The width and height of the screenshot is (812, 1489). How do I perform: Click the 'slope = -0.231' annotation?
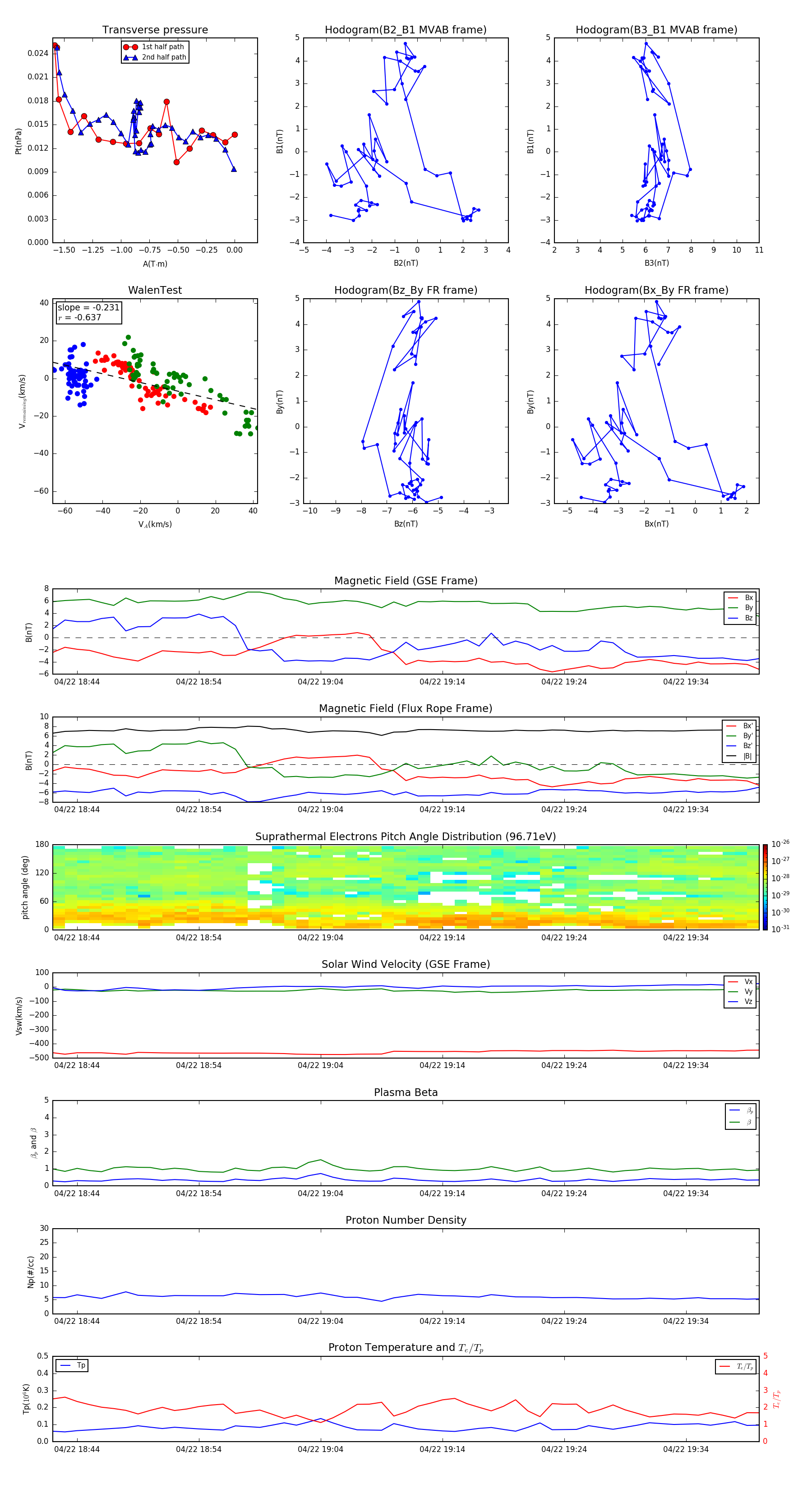pos(88,308)
